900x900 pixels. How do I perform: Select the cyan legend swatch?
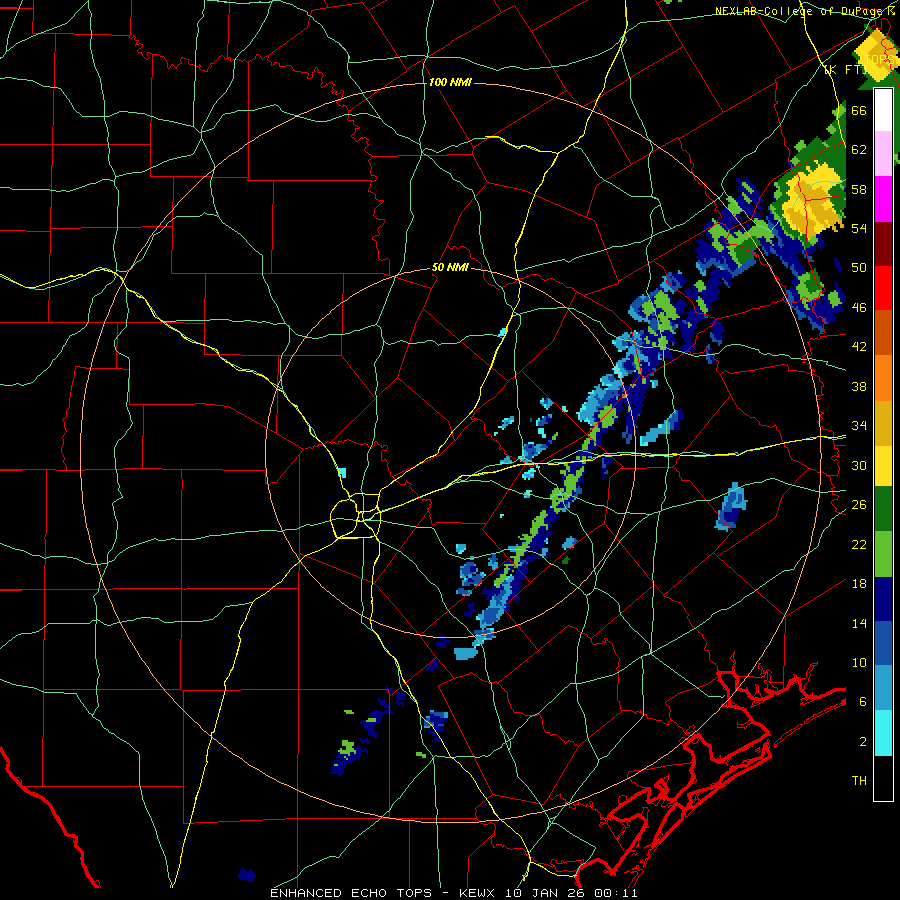coord(883,733)
